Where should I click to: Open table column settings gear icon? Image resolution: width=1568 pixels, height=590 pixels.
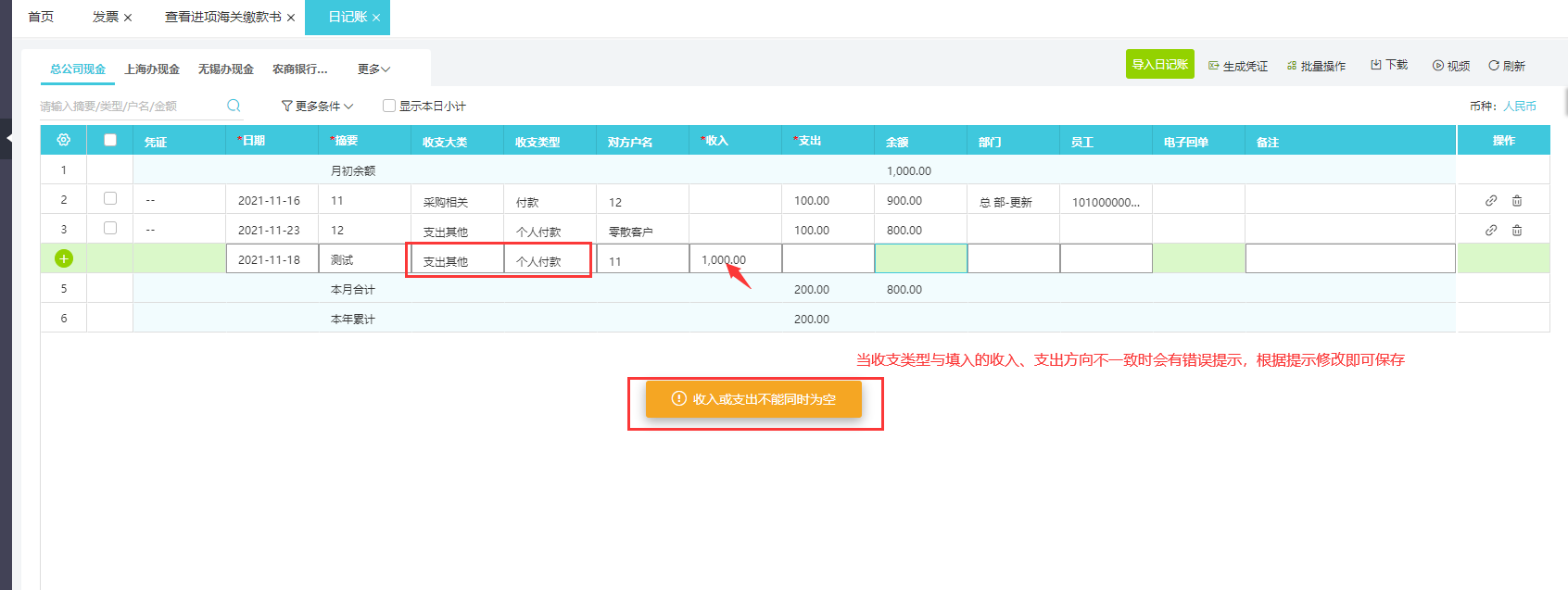63,140
